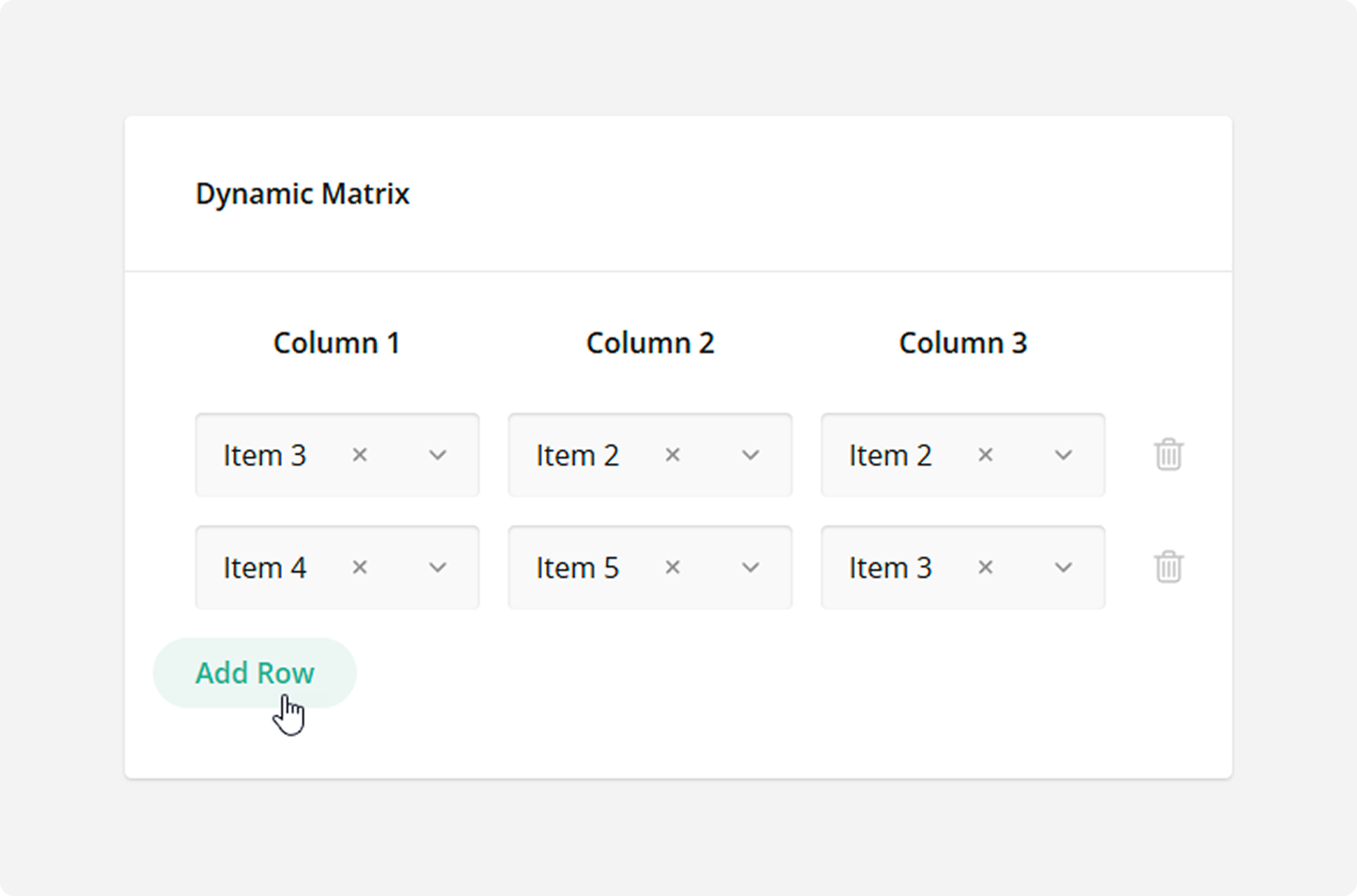Click the Column 1 header
The image size is (1357, 896).
click(337, 343)
